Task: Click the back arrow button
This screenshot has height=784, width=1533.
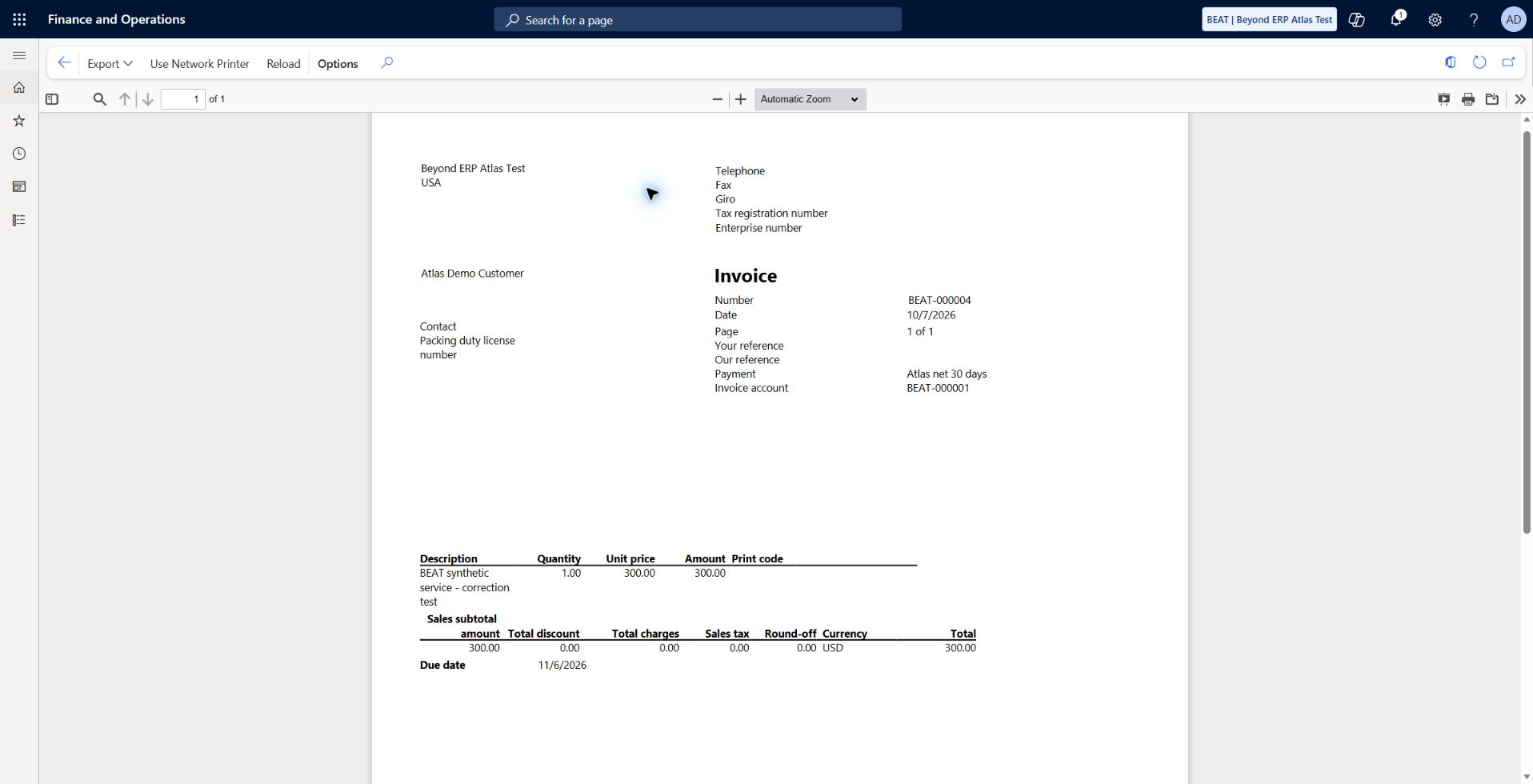Action: click(64, 63)
